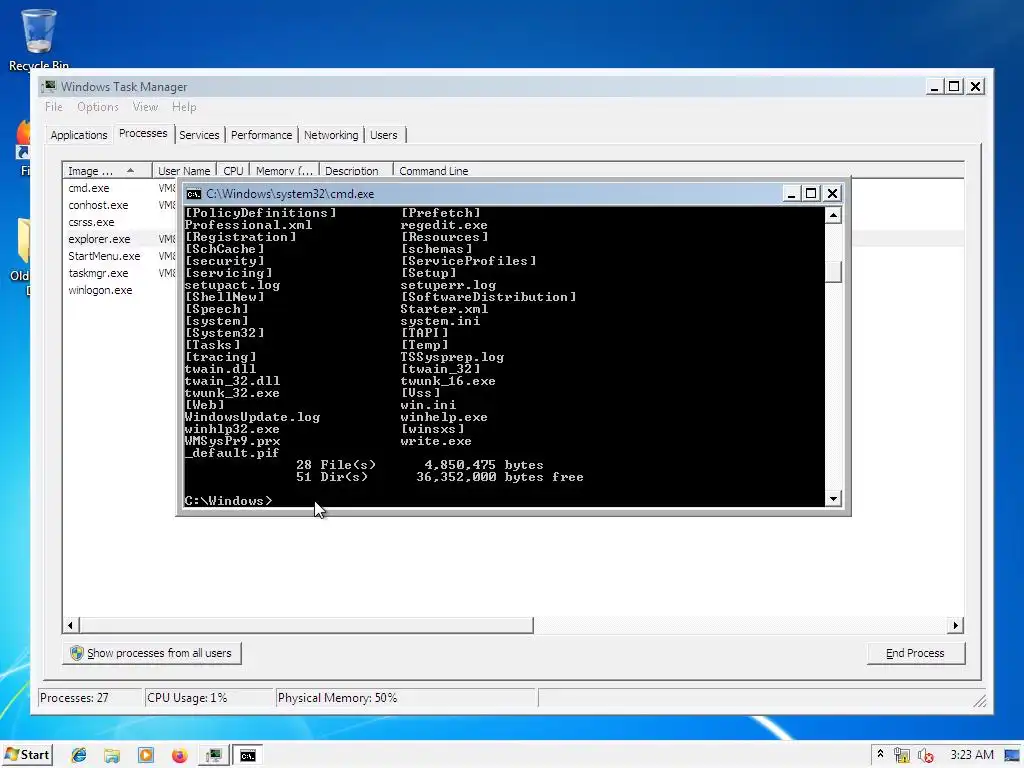Click the clock showing 3:23 AM
This screenshot has width=1024, height=768.
(x=972, y=754)
